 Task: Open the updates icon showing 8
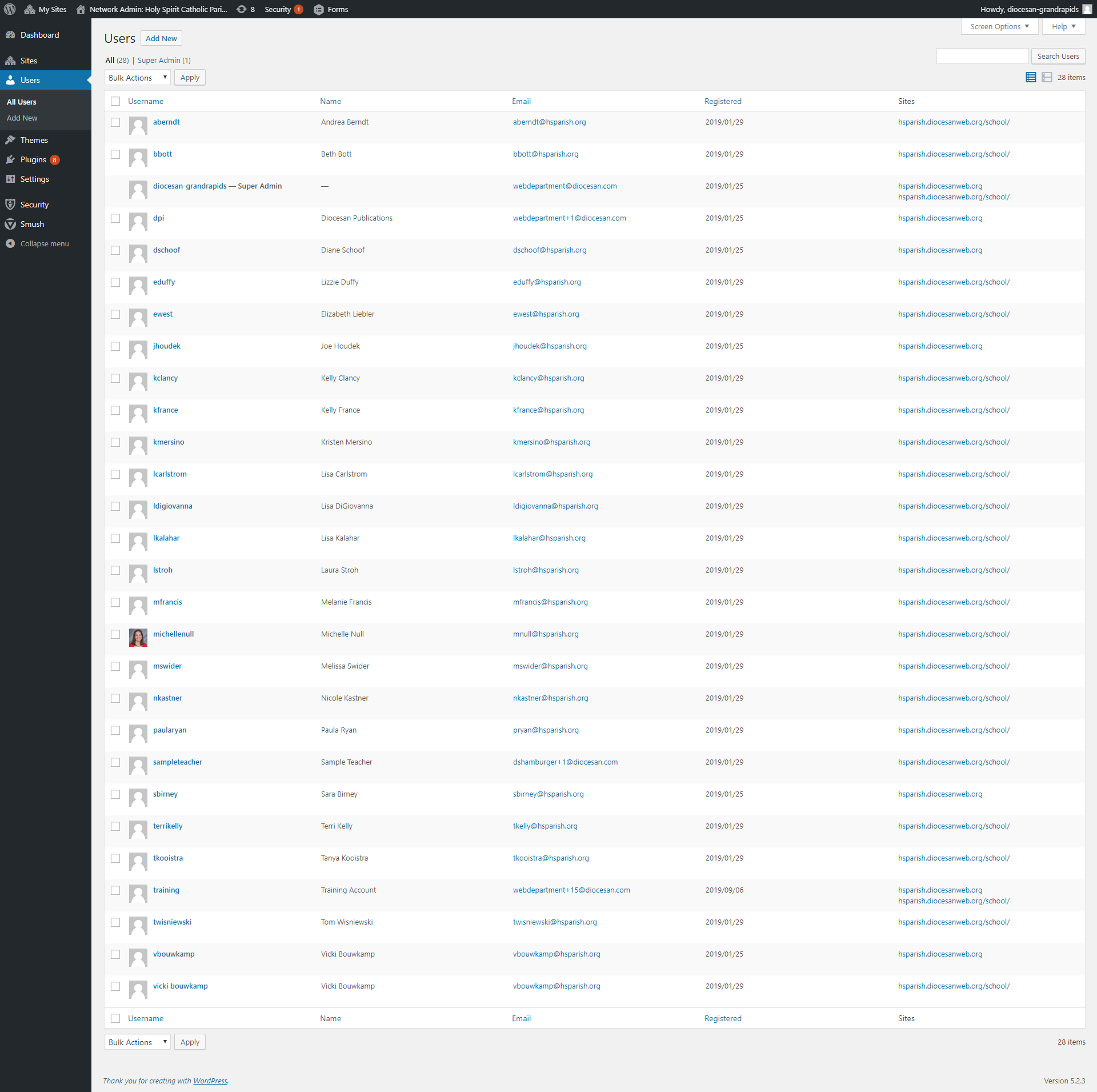coord(242,9)
